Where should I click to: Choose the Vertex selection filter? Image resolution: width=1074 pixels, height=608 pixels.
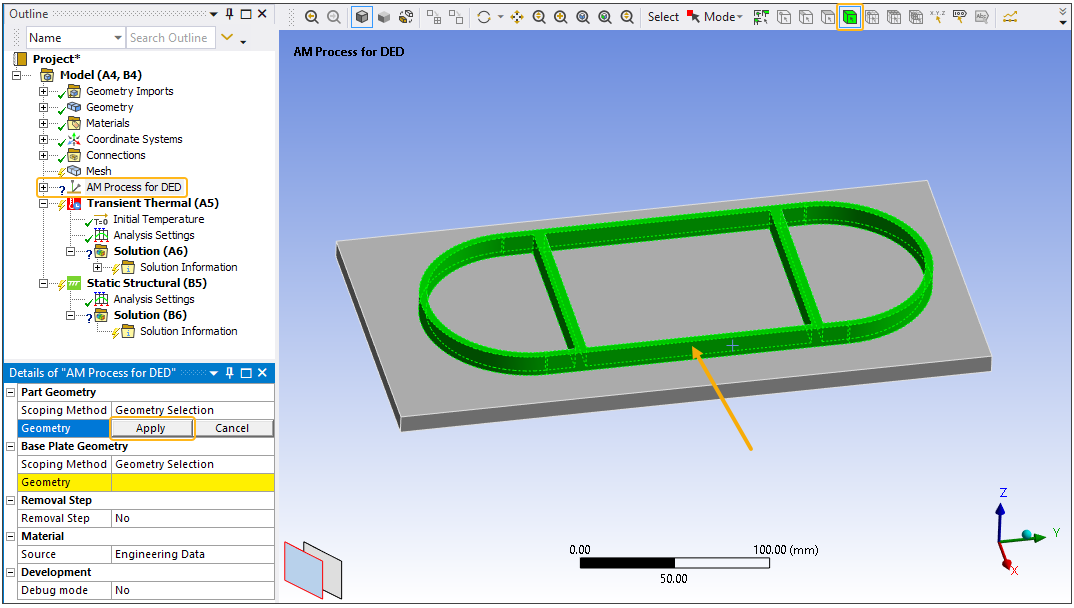click(784, 17)
